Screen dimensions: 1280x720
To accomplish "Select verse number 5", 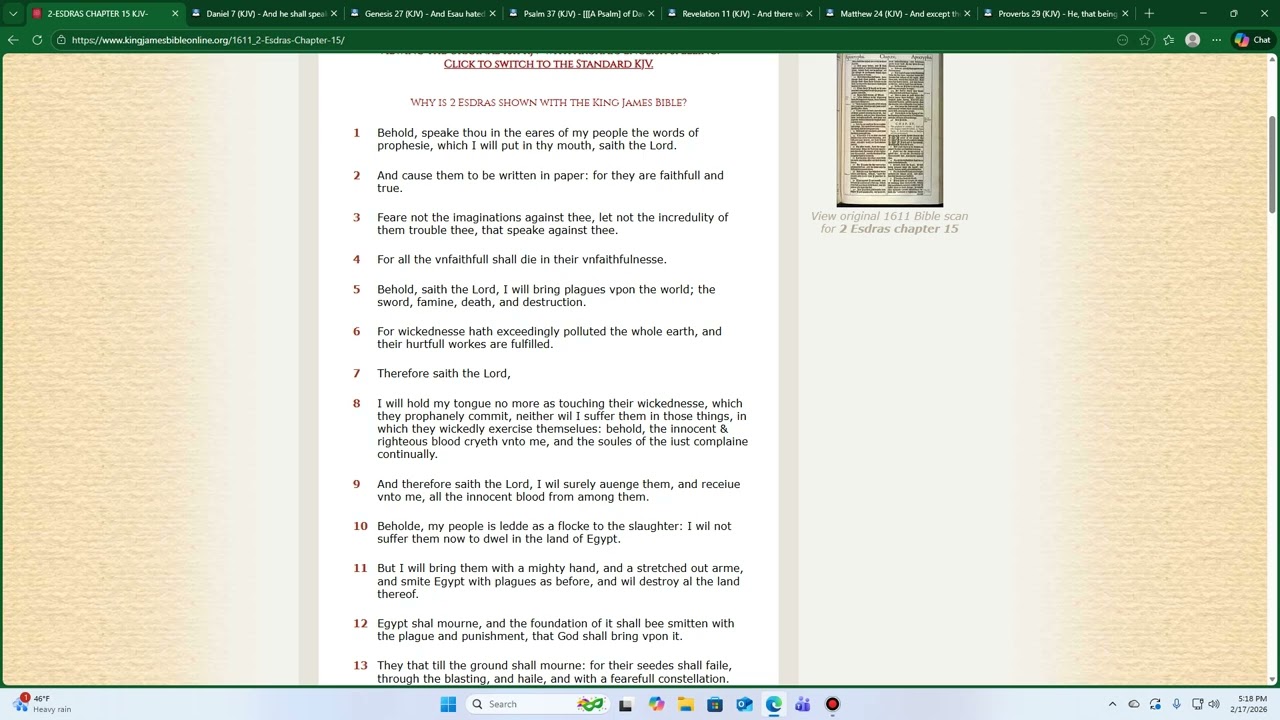I will pos(356,289).
